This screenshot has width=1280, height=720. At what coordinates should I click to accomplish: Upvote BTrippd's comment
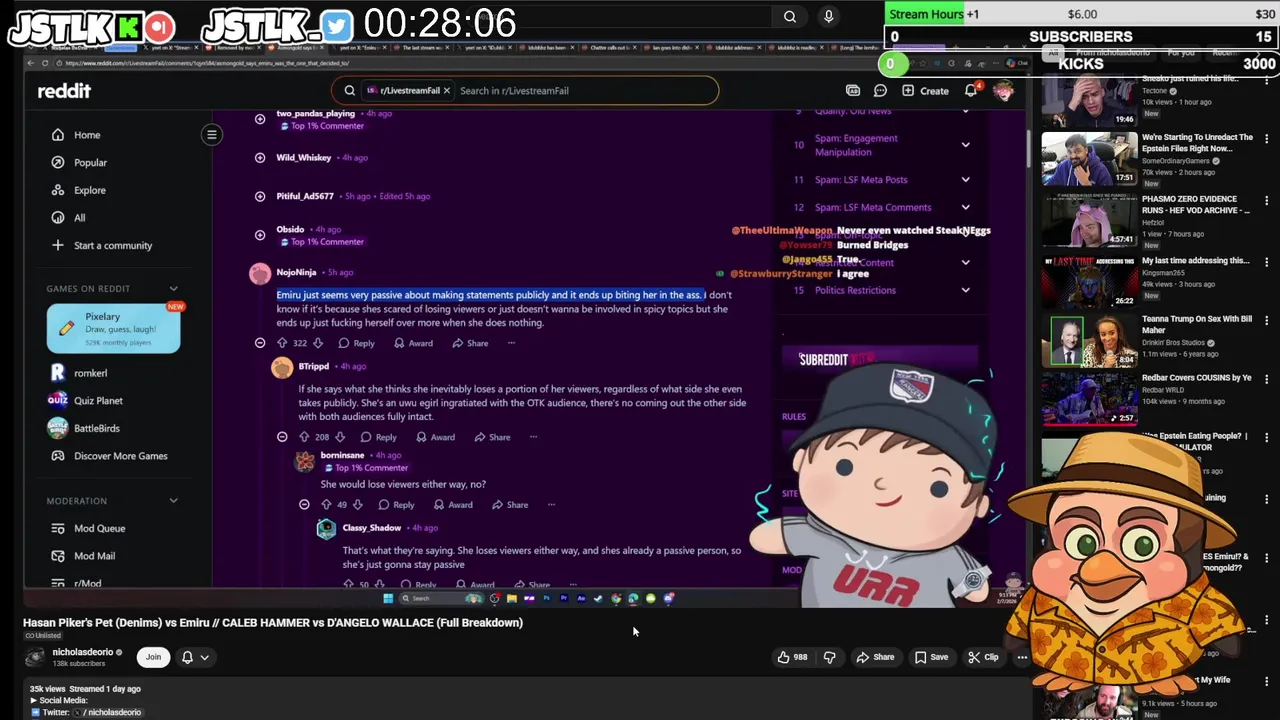[x=304, y=437]
